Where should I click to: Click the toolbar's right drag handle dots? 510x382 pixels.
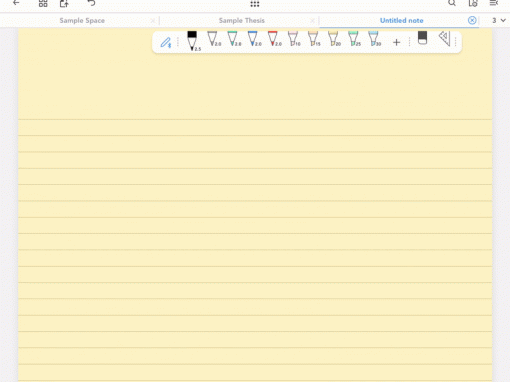tap(456, 42)
